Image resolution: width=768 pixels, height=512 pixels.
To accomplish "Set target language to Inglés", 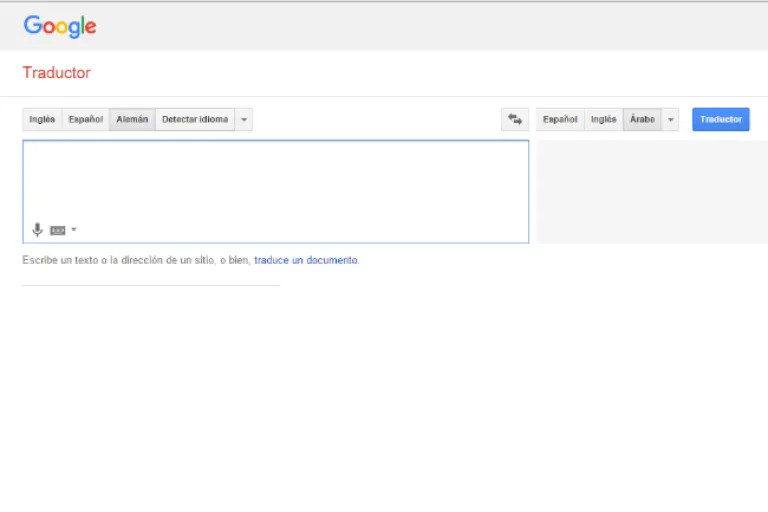I will (x=603, y=119).
